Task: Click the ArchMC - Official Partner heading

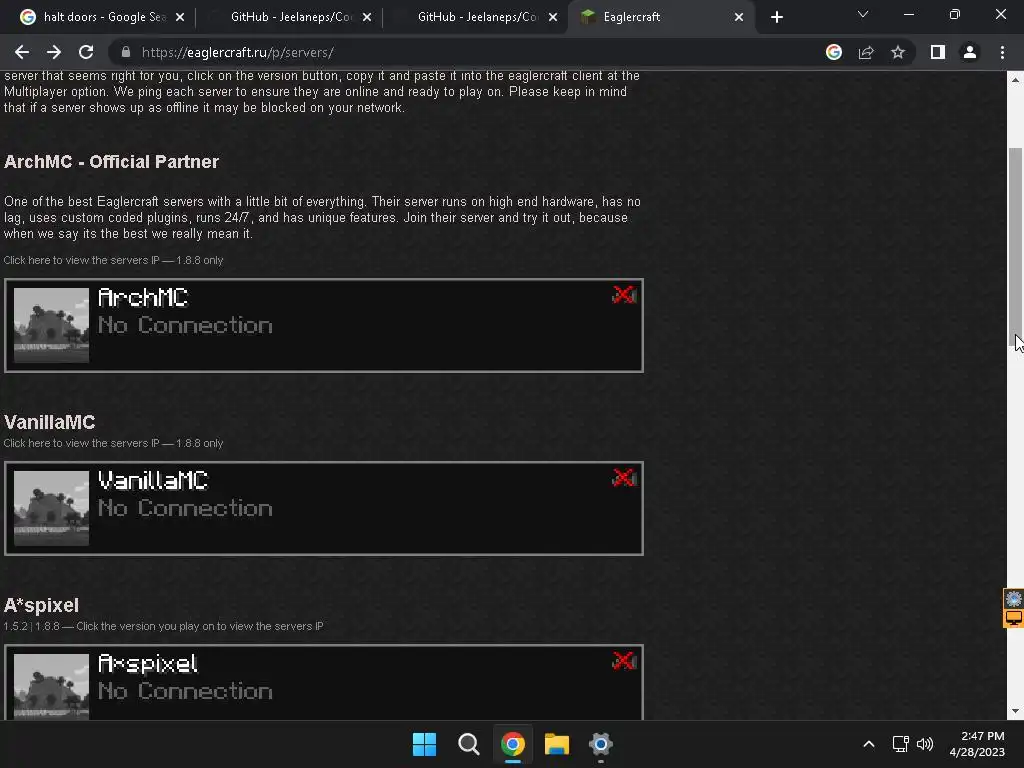Action: point(111,162)
